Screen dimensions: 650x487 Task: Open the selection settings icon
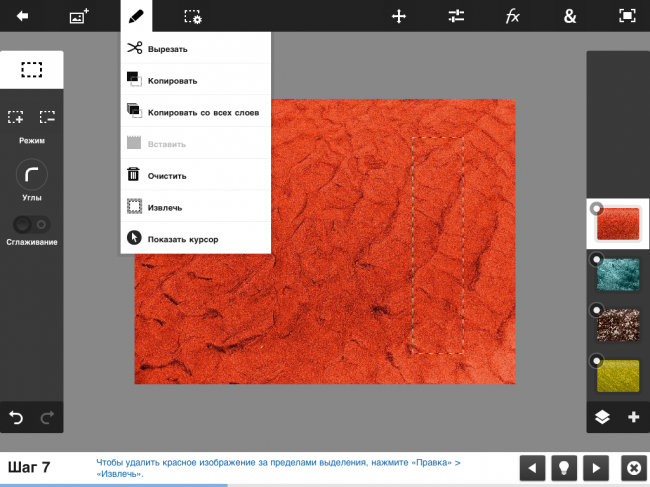pos(193,16)
